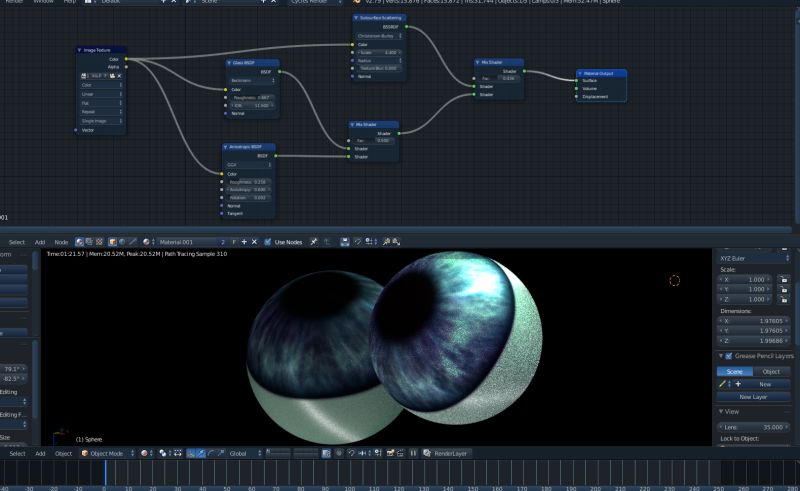800x491 pixels.
Task: Choose world shader nodes globe icon
Action: [x=122, y=242]
